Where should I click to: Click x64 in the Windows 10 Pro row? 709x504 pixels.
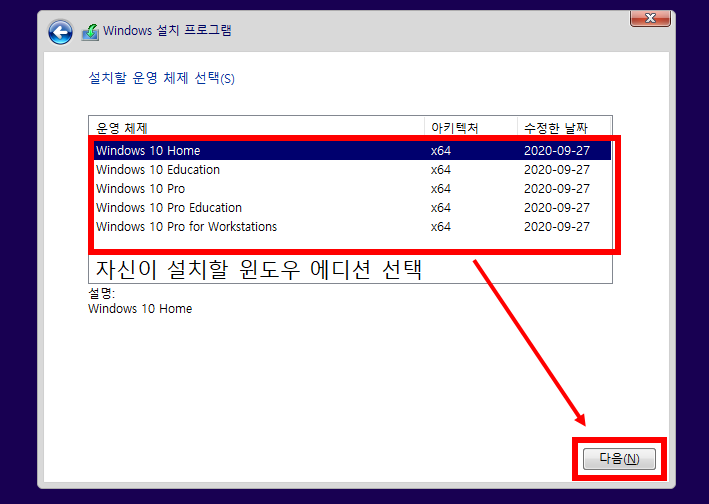(x=440, y=189)
